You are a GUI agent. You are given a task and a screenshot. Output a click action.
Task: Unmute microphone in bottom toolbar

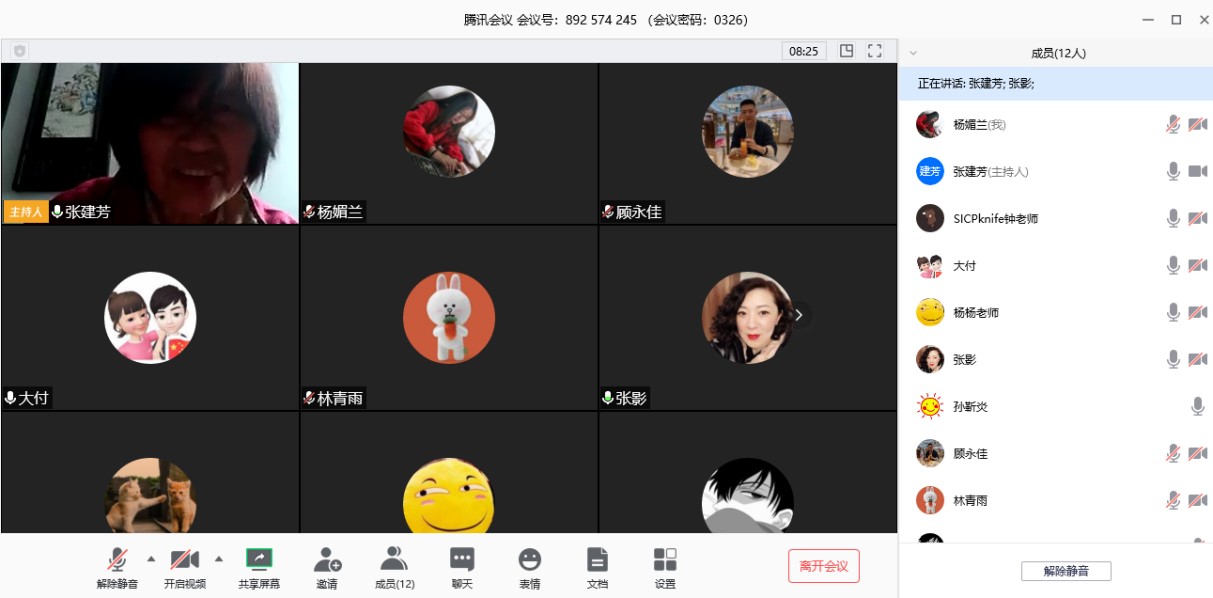coord(118,567)
